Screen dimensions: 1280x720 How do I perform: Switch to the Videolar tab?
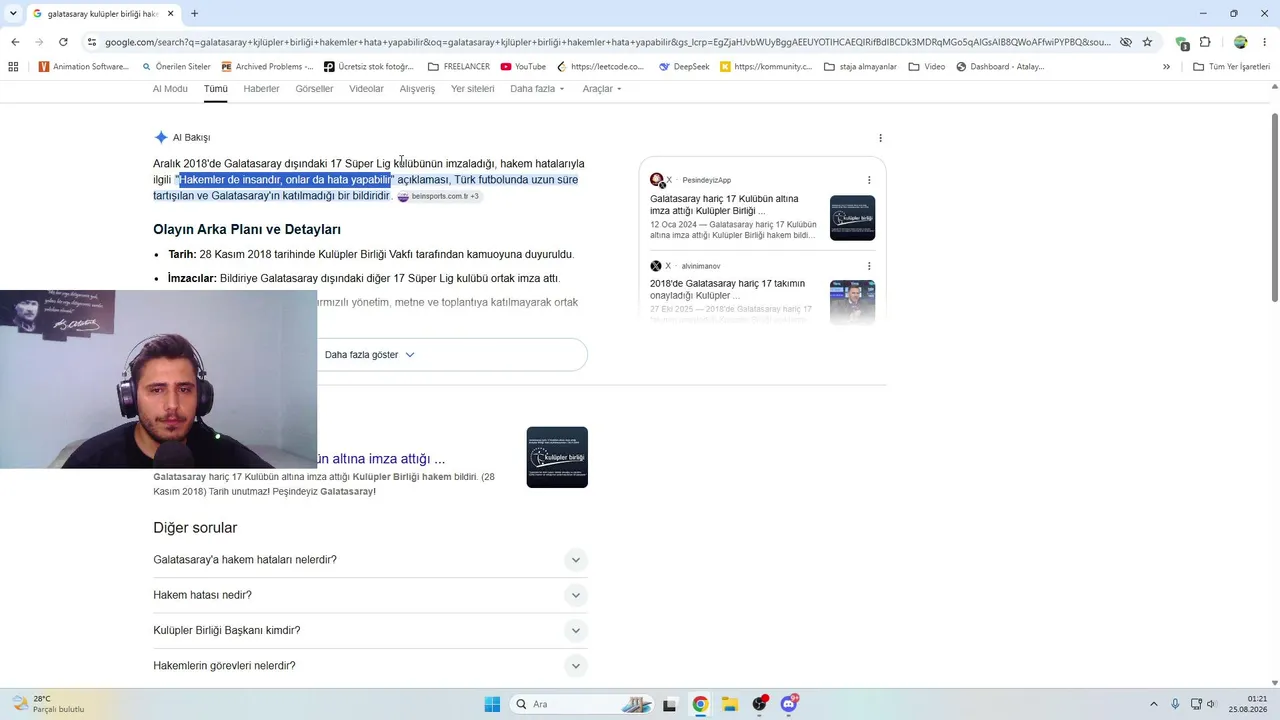click(x=367, y=89)
